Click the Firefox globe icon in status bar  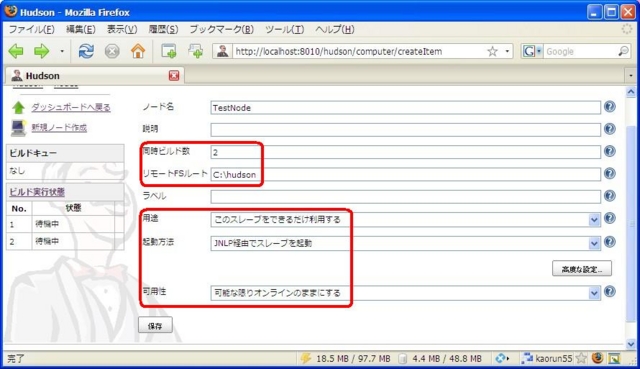point(598,358)
